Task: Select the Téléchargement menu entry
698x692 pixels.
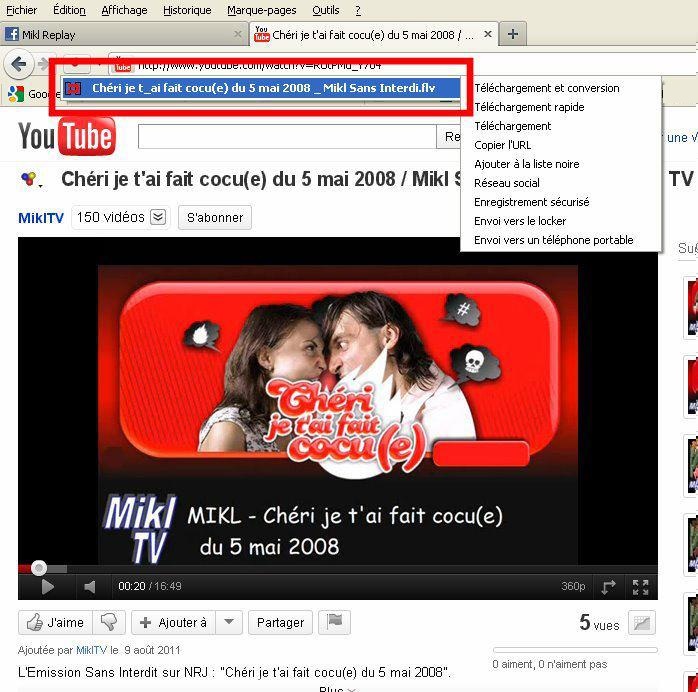Action: [x=512, y=126]
